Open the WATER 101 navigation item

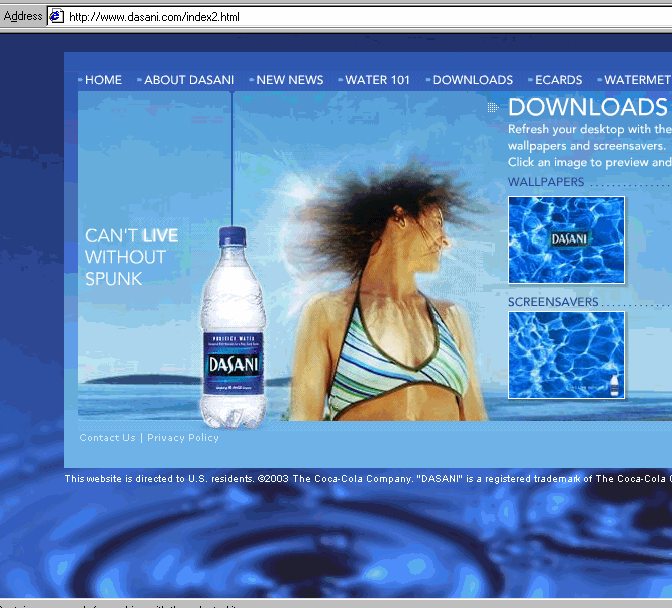[x=377, y=80]
